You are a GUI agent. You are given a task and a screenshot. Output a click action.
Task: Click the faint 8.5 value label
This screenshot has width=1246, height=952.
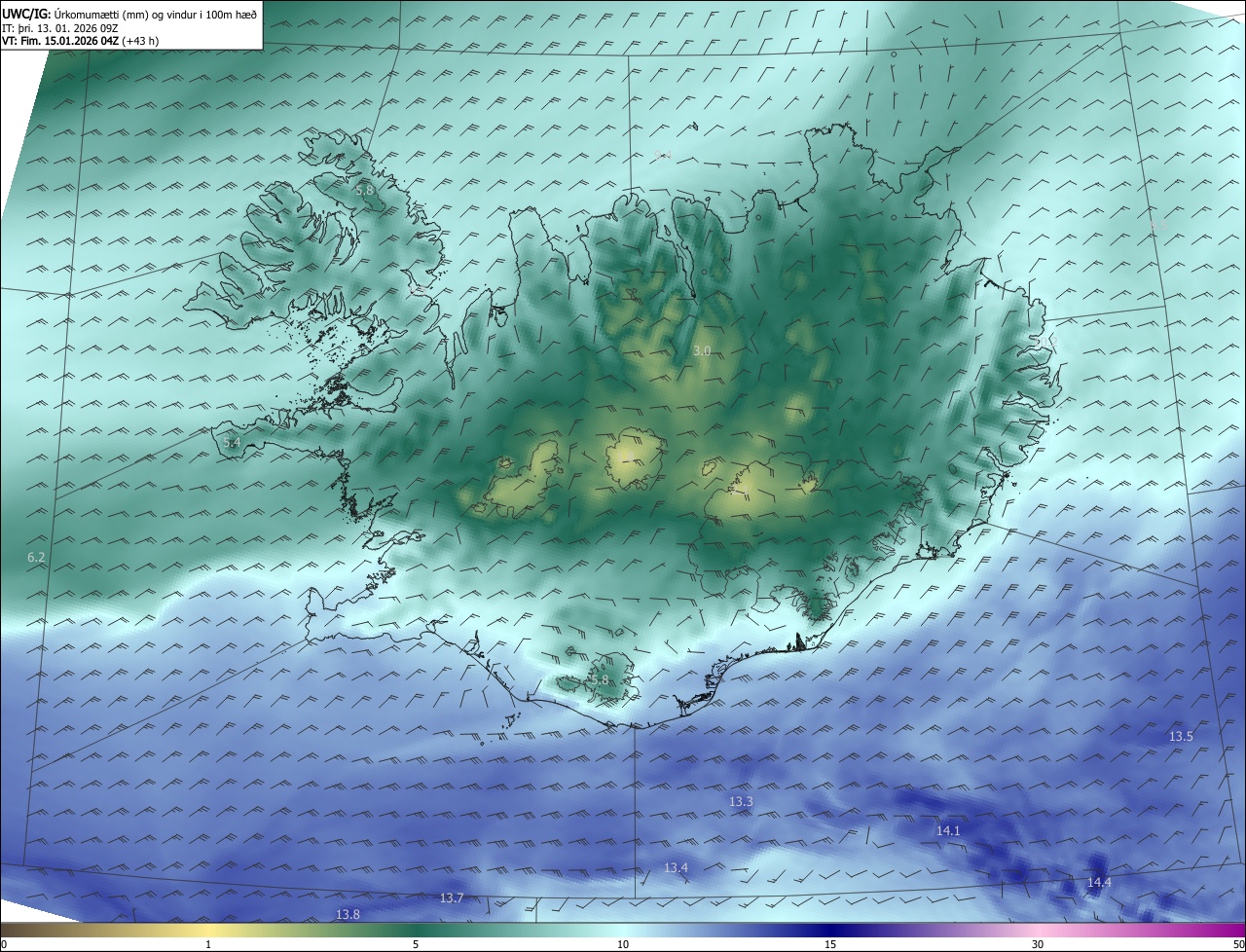(1158, 225)
